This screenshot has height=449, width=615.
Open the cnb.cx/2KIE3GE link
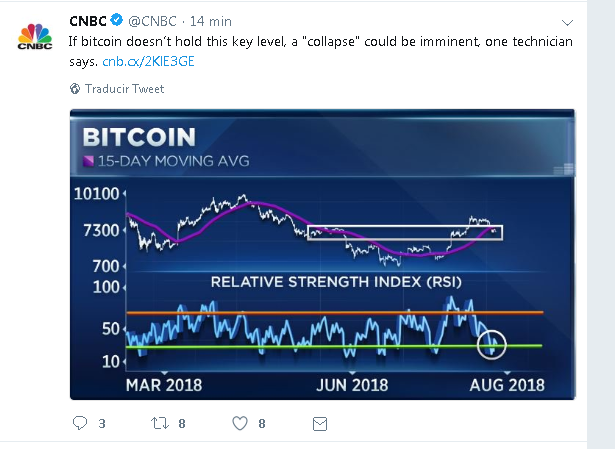(x=148, y=62)
